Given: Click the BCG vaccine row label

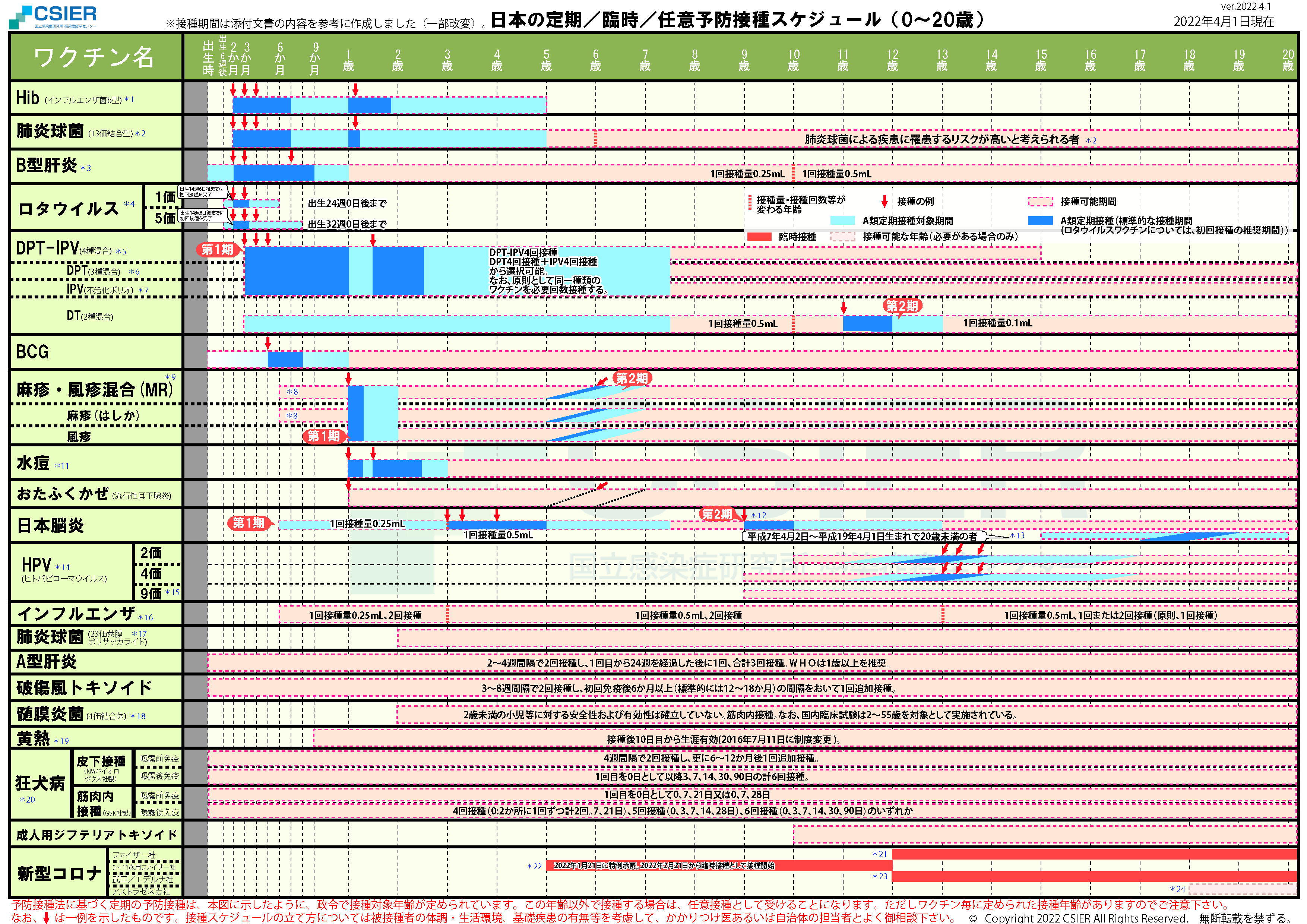Looking at the screenshot, I should click(x=33, y=352).
